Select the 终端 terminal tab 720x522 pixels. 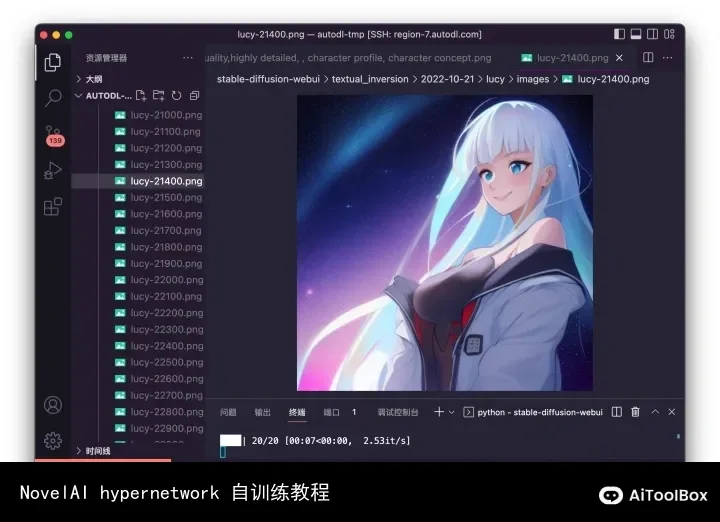(x=297, y=412)
